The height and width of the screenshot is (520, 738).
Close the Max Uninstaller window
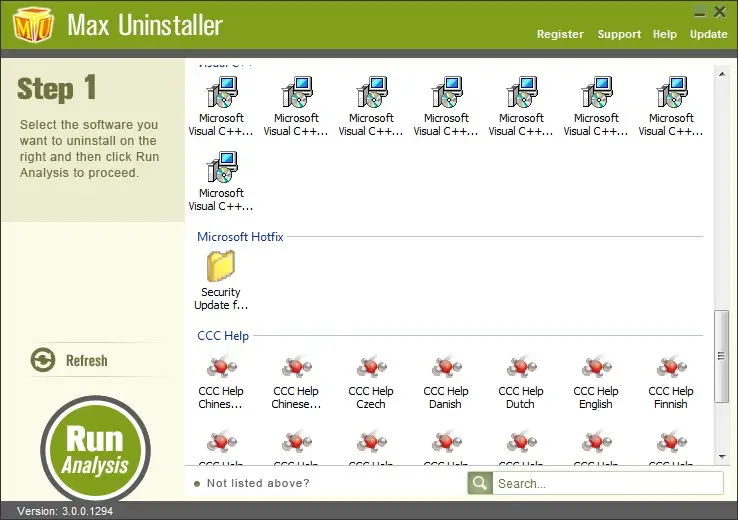click(x=720, y=12)
